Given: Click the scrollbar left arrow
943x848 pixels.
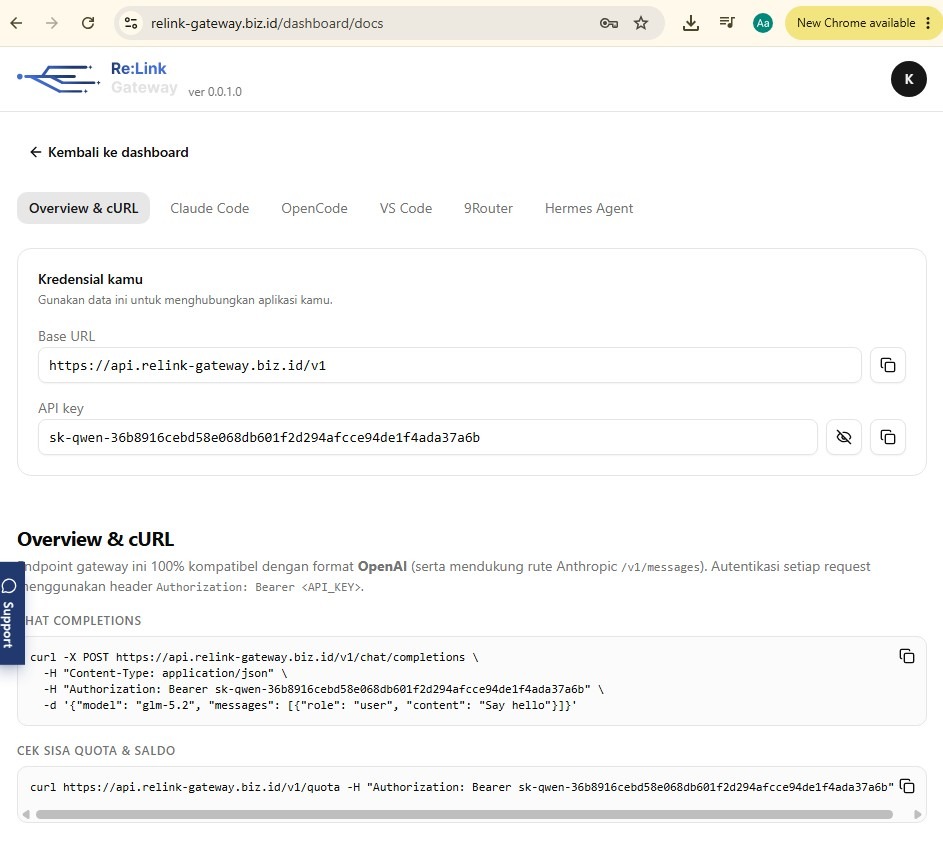Looking at the screenshot, I should [25, 814].
